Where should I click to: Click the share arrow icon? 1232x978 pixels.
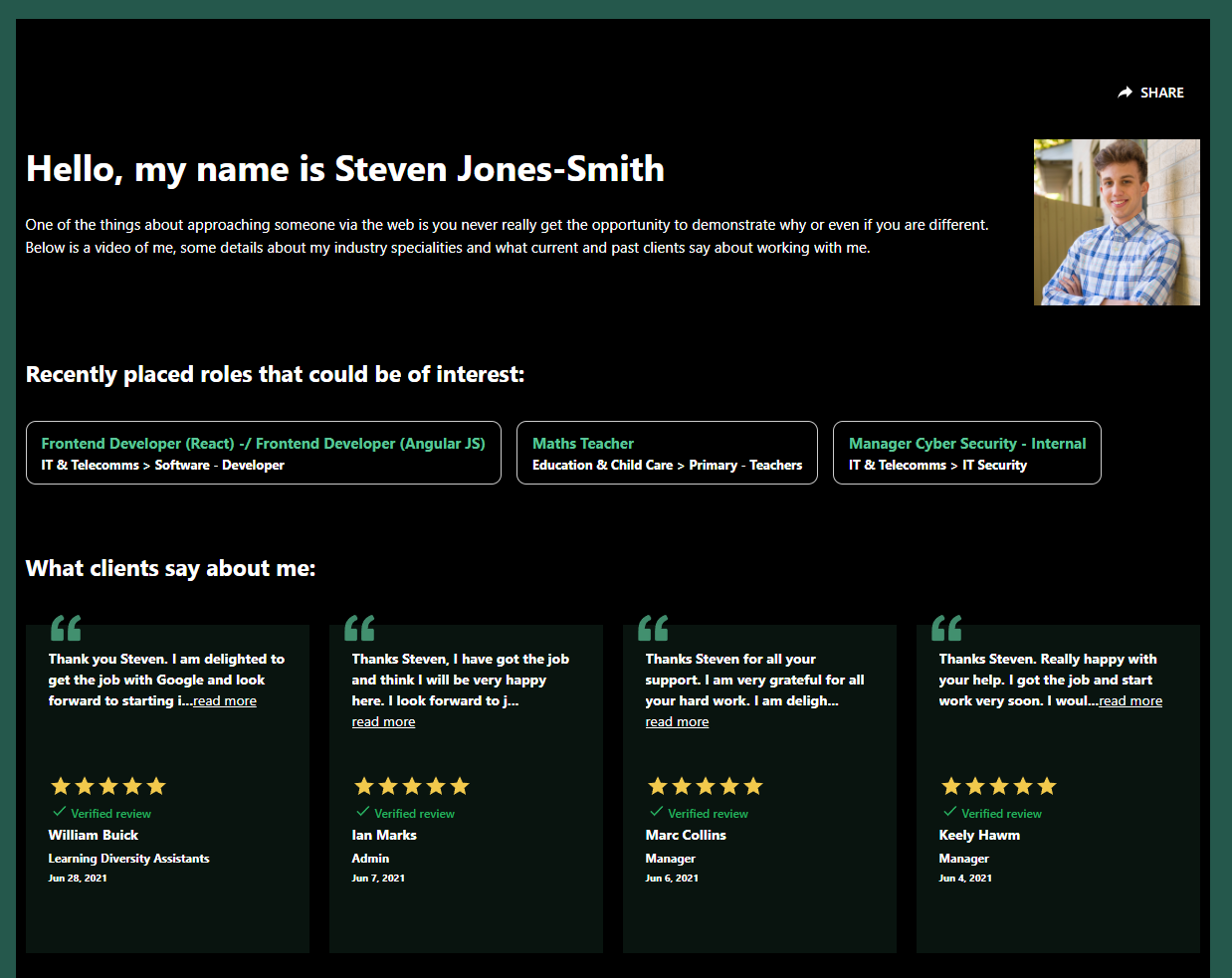pyautogui.click(x=1125, y=93)
